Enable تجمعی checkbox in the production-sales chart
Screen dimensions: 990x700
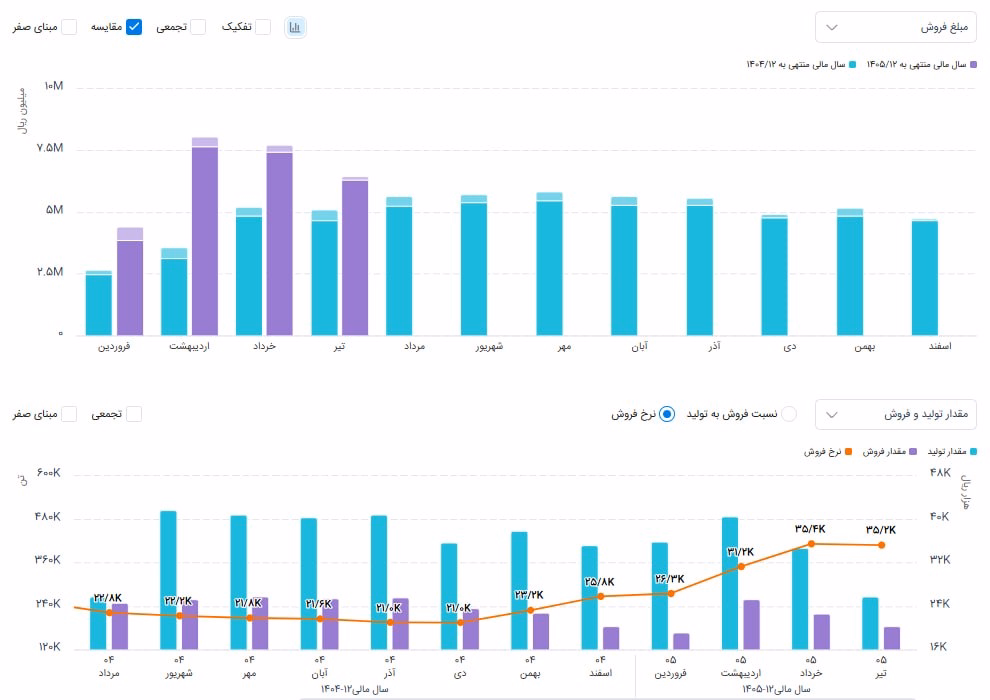click(134, 414)
